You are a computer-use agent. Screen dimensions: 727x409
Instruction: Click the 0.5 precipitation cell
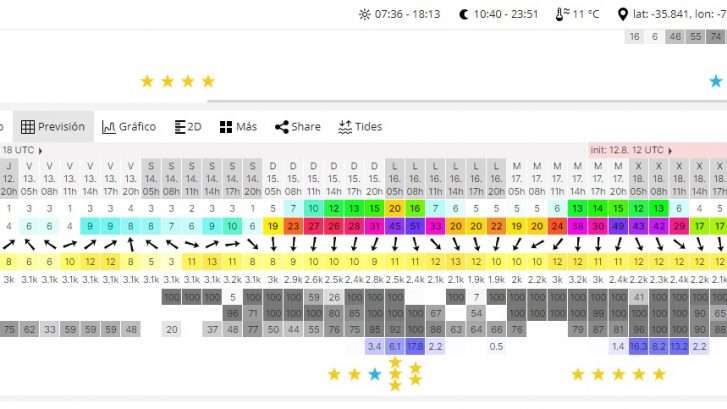pyautogui.click(x=496, y=346)
